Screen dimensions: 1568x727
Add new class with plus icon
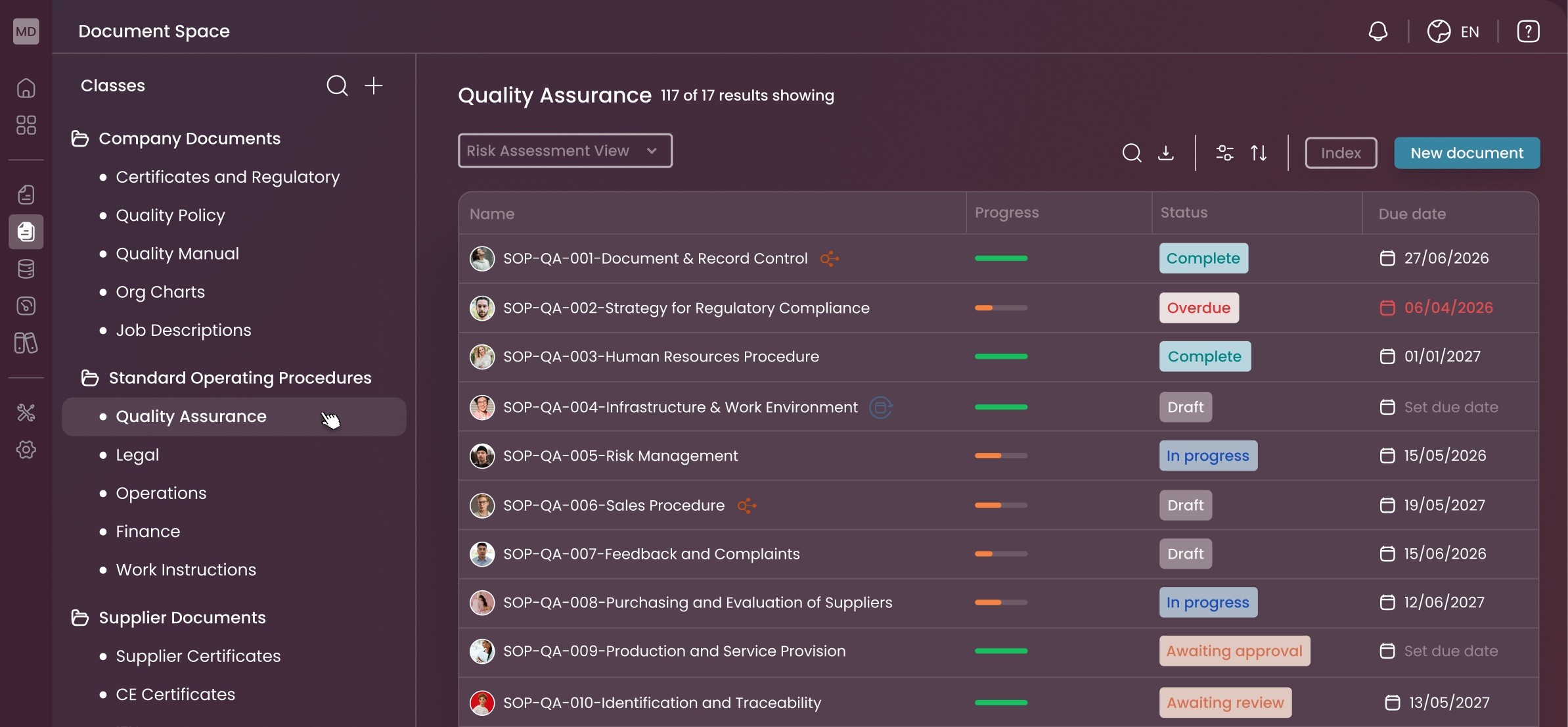[374, 85]
